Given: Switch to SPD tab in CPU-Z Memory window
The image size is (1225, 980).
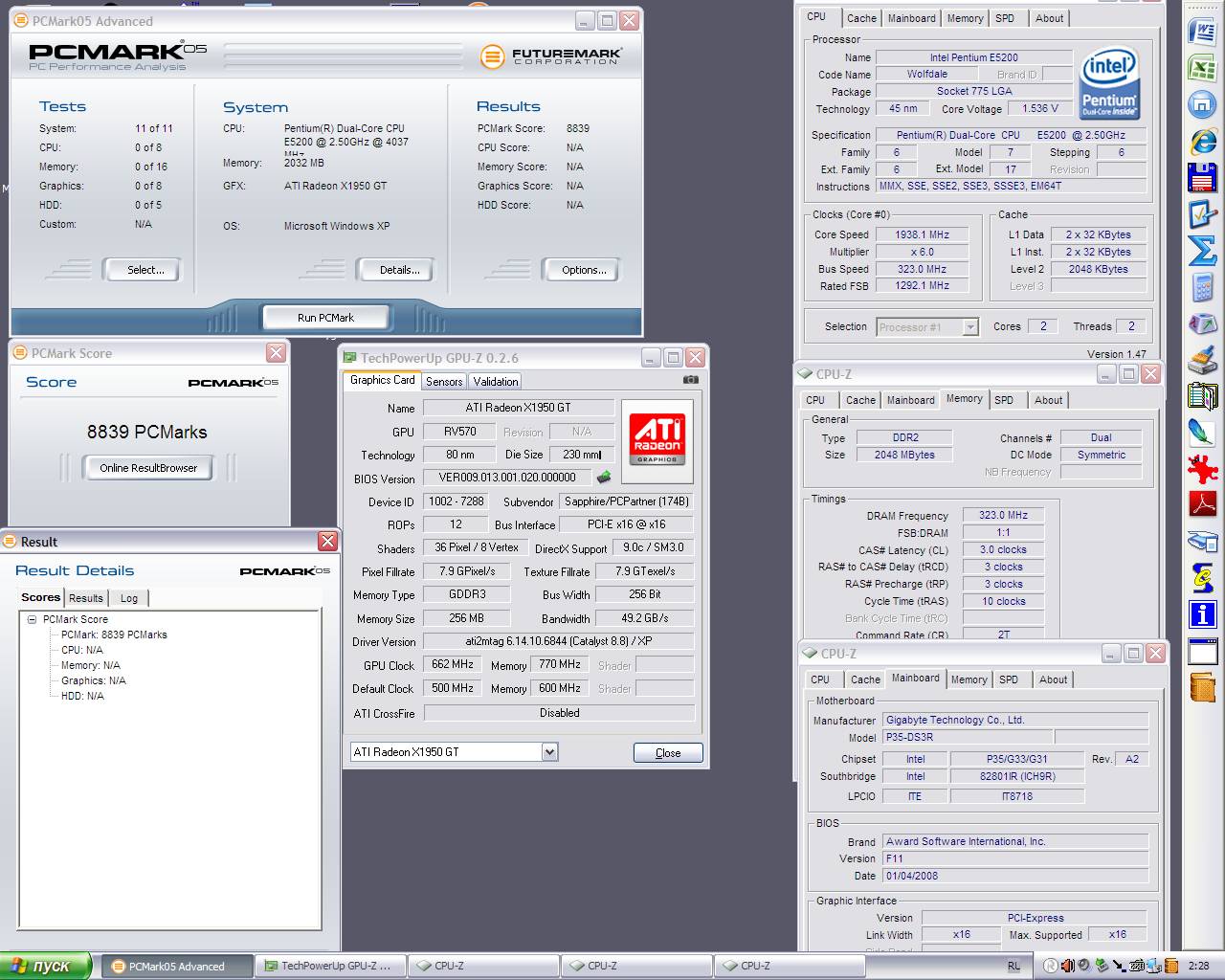Looking at the screenshot, I should click(x=1004, y=400).
